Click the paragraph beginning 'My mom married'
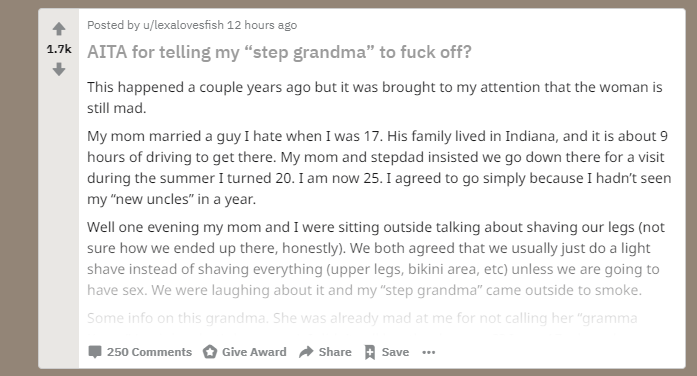 click(x=379, y=167)
